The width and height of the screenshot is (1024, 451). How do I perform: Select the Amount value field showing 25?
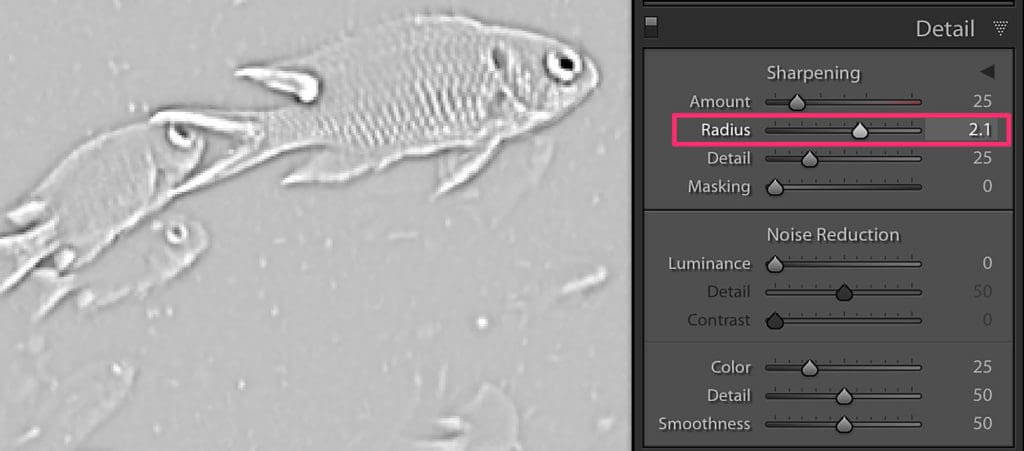click(x=982, y=102)
